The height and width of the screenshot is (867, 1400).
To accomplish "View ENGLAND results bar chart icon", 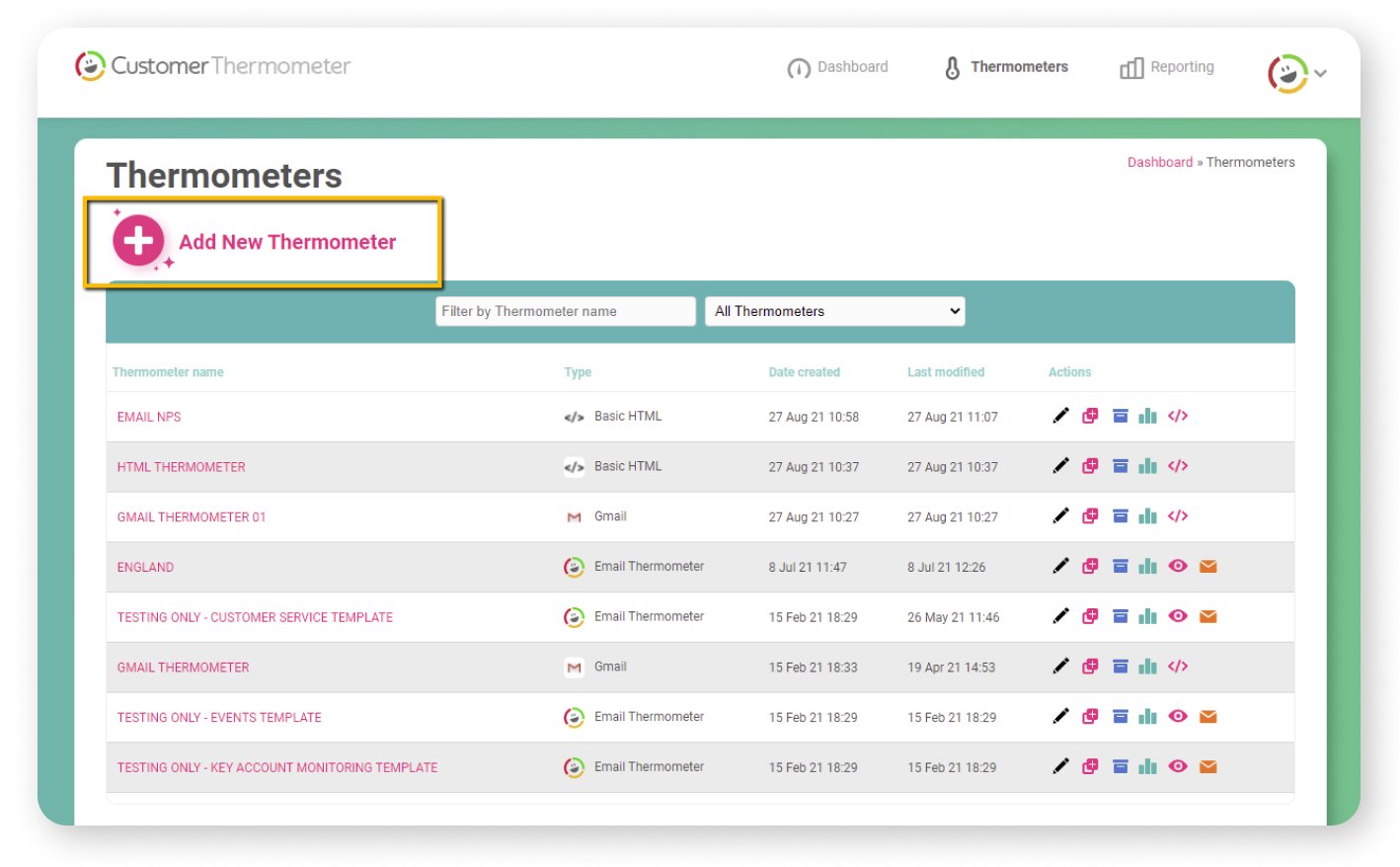I will (x=1147, y=566).
